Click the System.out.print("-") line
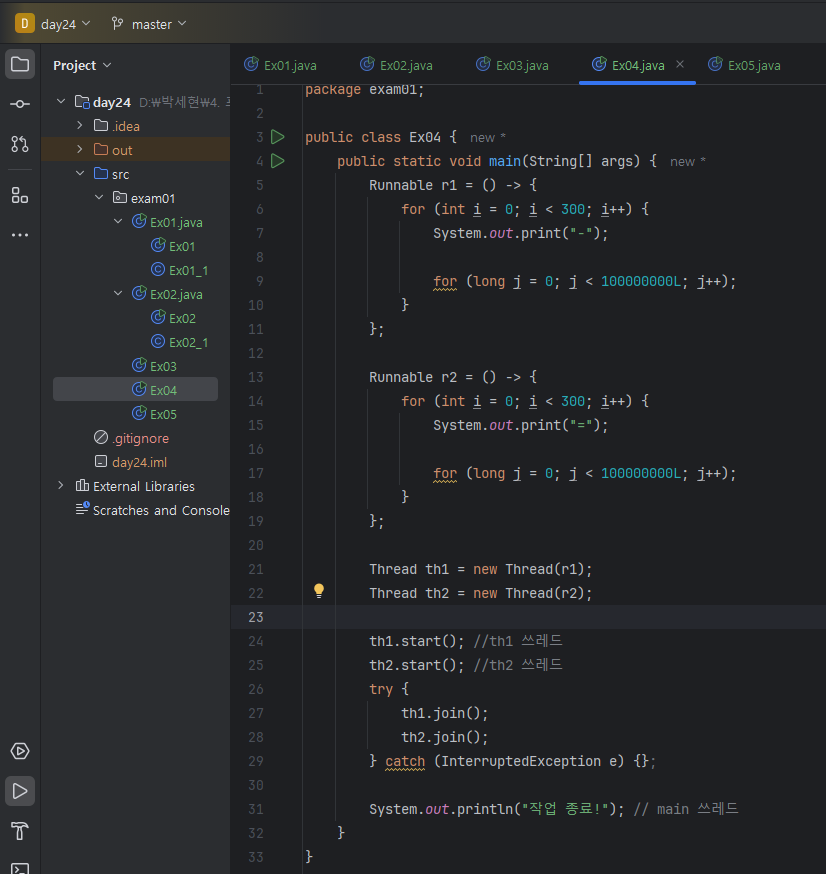Screen dimensions: 826x874 click(521, 233)
